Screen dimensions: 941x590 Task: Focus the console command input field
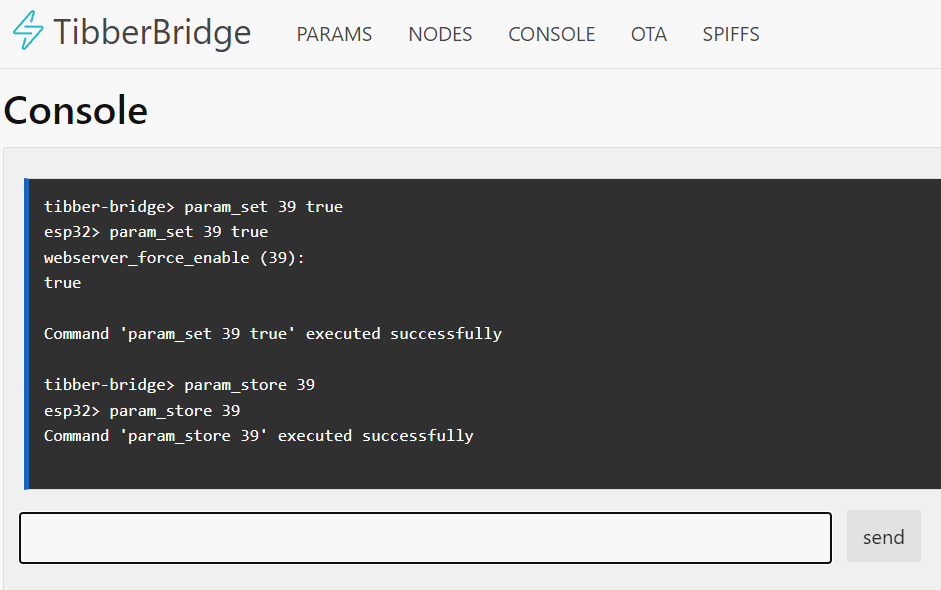[x=425, y=538]
